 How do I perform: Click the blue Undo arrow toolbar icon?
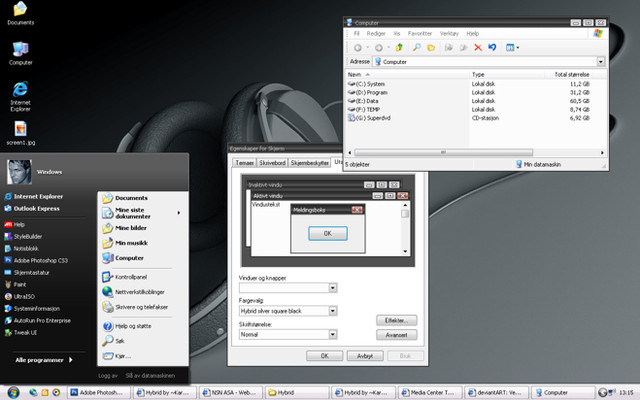click(x=492, y=47)
